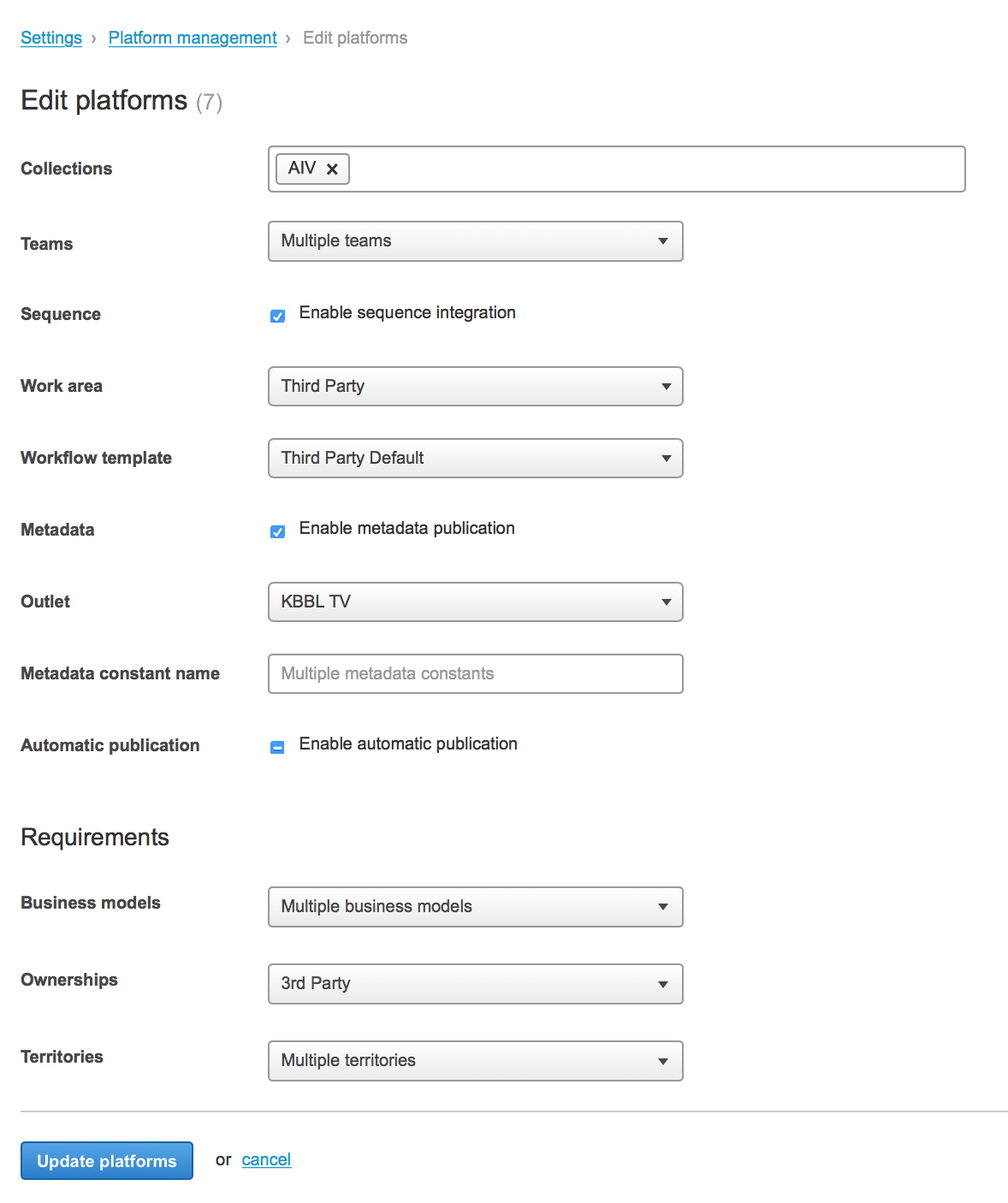Click the Update platforms button
Image resolution: width=1008 pixels, height=1203 pixels.
click(x=106, y=1160)
